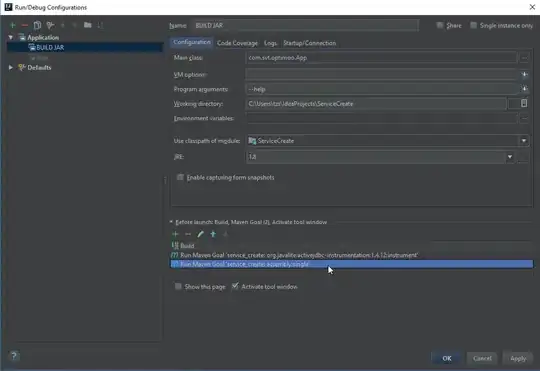
Task: Uncheck Activate tool window checkbox
Action: [235, 286]
